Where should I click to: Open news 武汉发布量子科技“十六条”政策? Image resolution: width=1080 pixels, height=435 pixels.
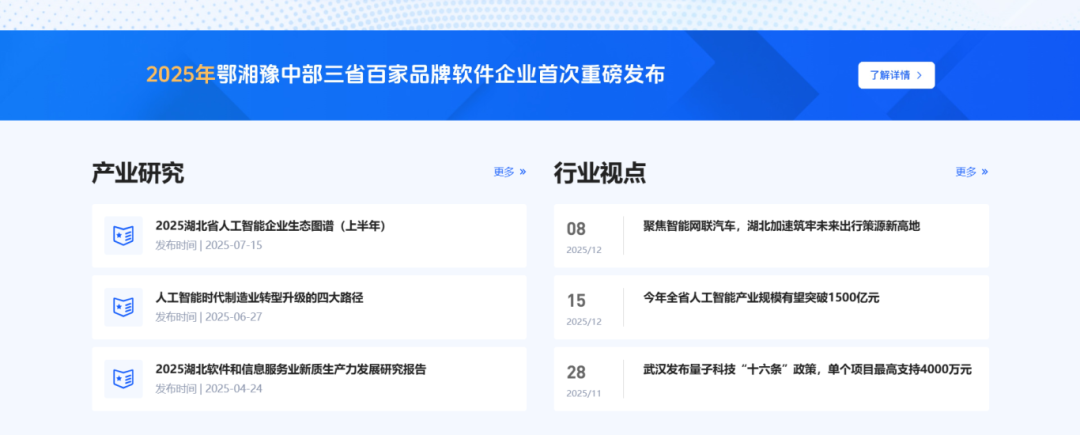(807, 370)
